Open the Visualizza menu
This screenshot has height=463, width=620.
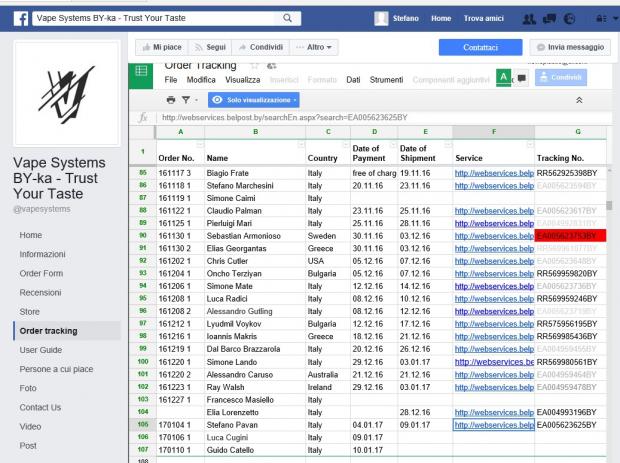click(243, 80)
